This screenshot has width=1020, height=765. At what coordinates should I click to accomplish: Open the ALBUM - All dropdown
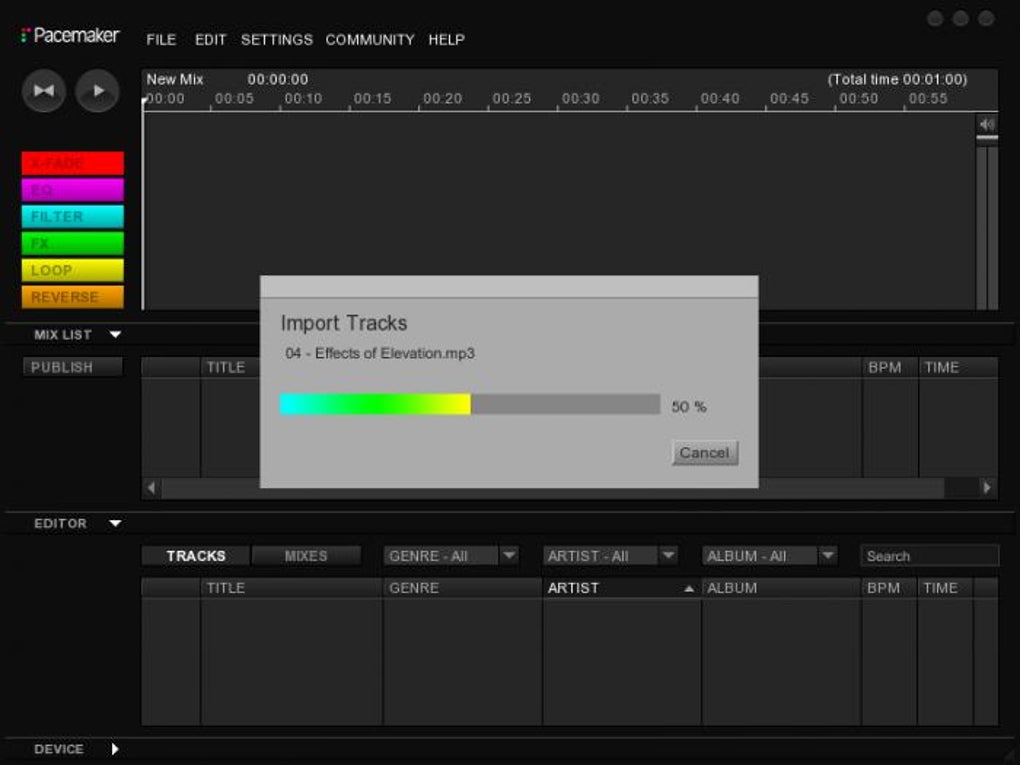click(769, 556)
